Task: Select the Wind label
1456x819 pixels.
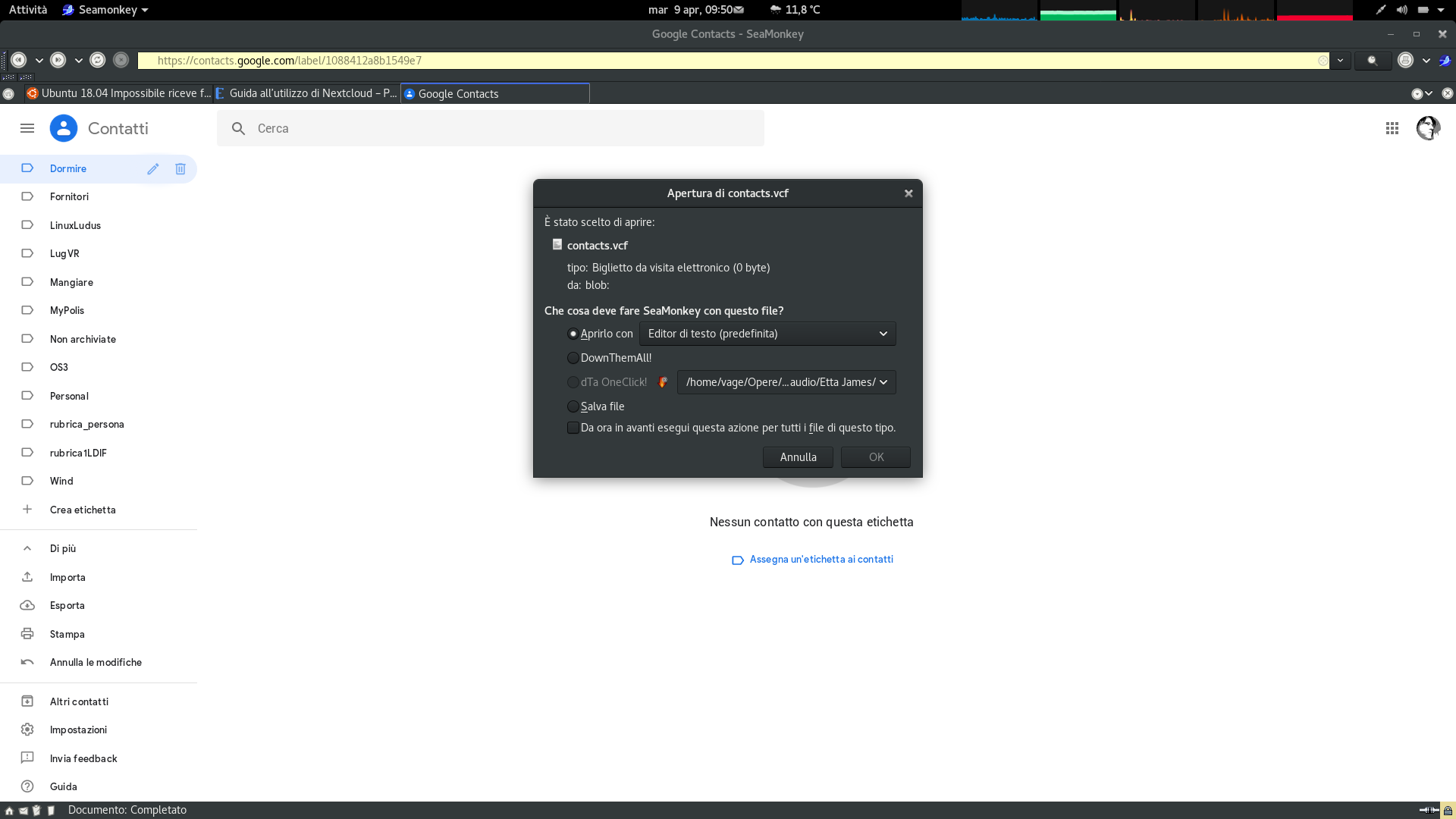Action: 99,481
